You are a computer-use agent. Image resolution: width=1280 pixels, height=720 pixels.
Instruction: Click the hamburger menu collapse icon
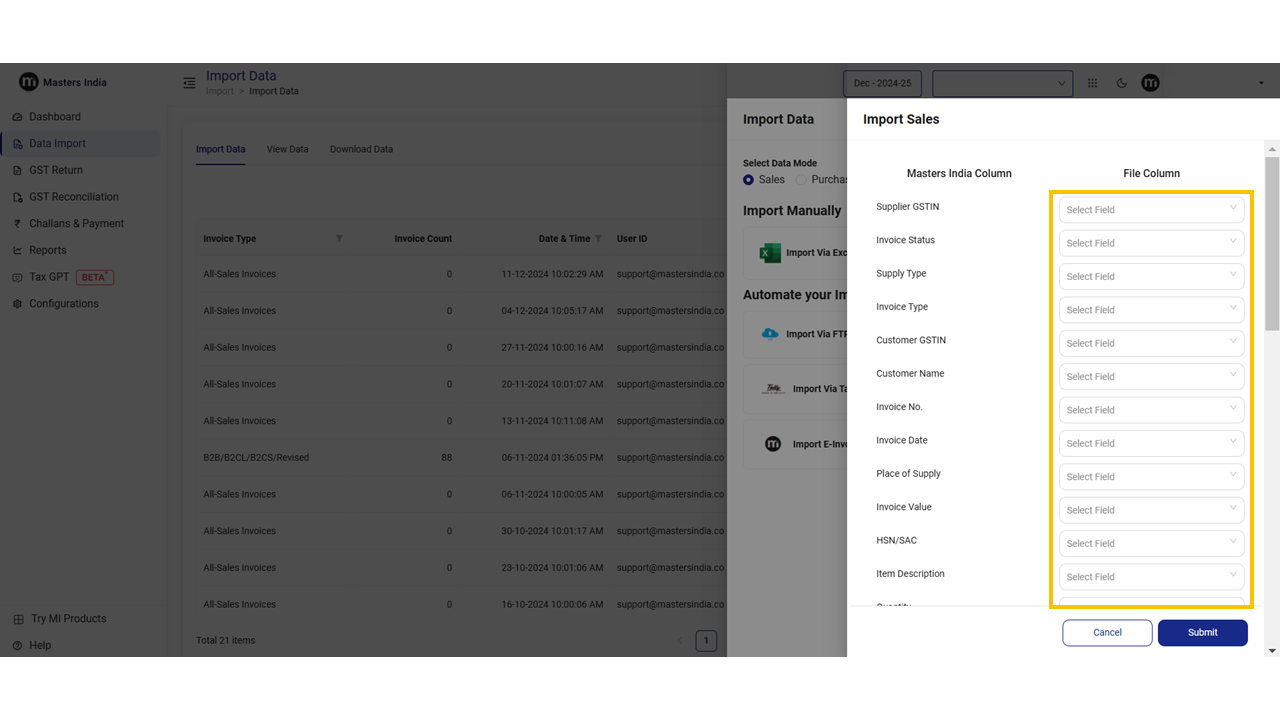tap(189, 83)
